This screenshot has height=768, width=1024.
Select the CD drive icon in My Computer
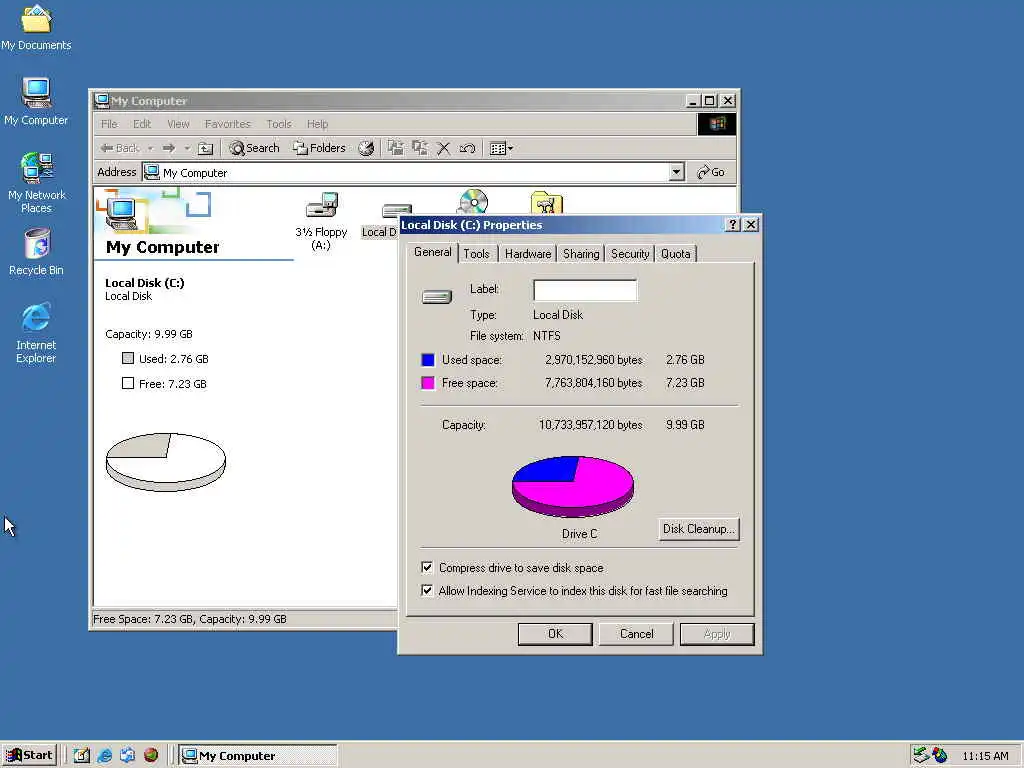[473, 201]
